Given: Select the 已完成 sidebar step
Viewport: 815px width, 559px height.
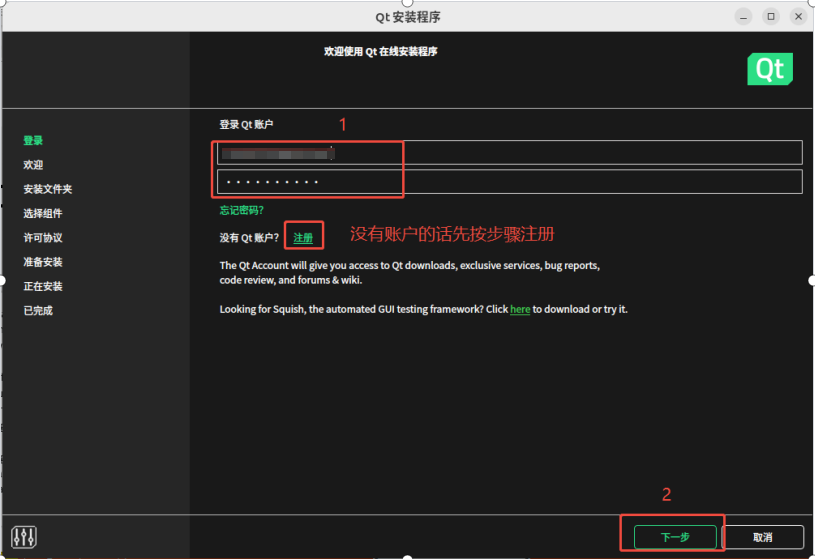Looking at the screenshot, I should click(38, 310).
